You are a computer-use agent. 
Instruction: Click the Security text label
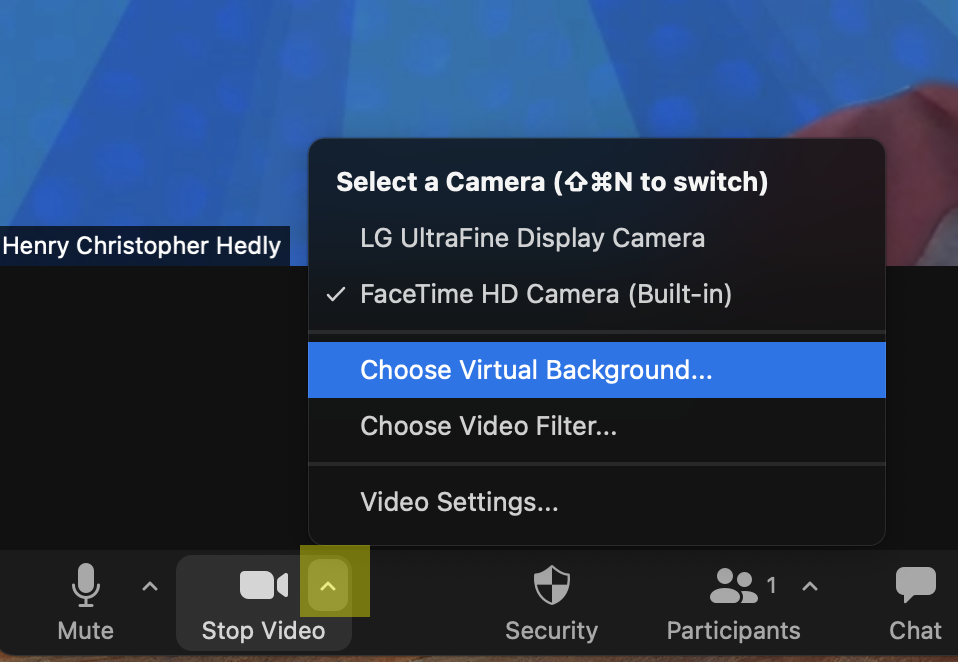pos(551,630)
